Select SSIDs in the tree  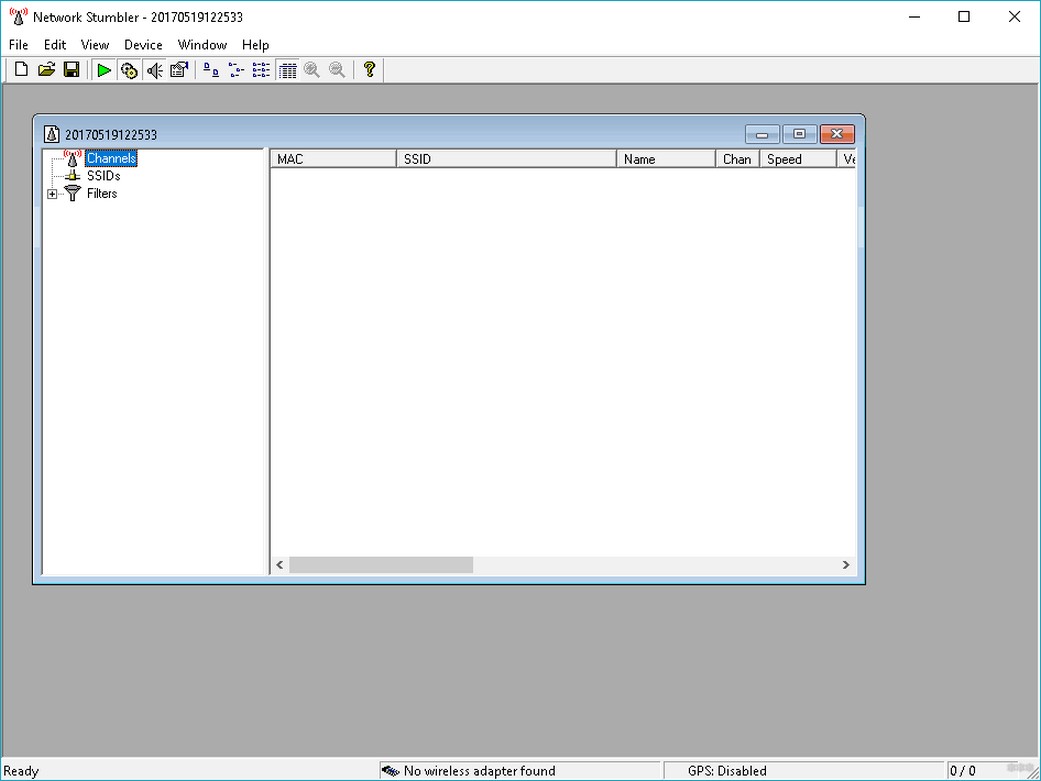(x=104, y=176)
